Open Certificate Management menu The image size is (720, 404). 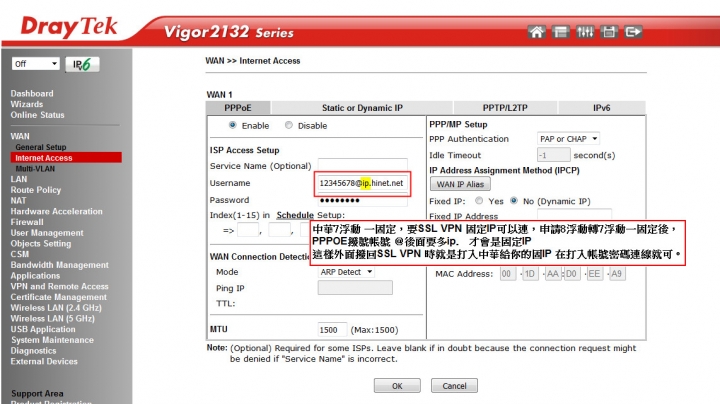tap(59, 297)
